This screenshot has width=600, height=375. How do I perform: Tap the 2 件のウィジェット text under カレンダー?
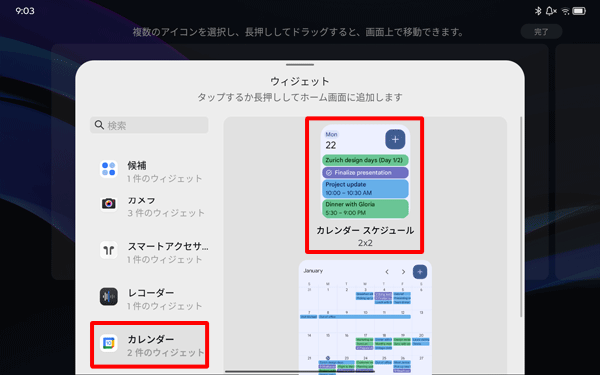[166, 352]
